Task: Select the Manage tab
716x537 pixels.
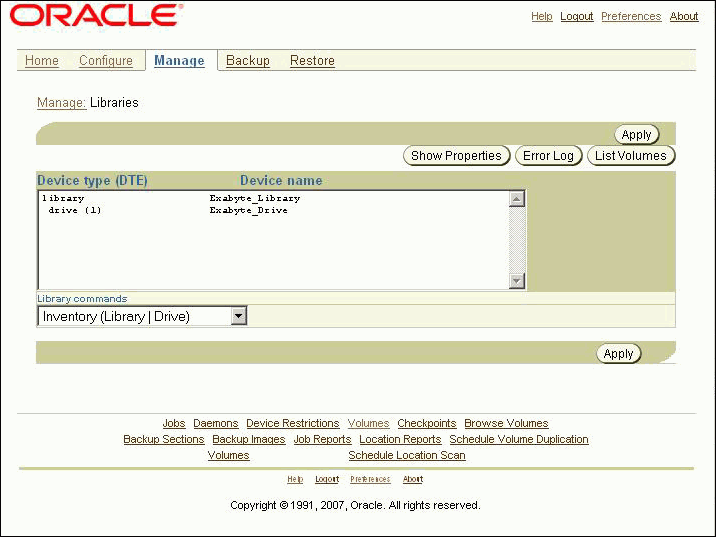Action: (179, 61)
